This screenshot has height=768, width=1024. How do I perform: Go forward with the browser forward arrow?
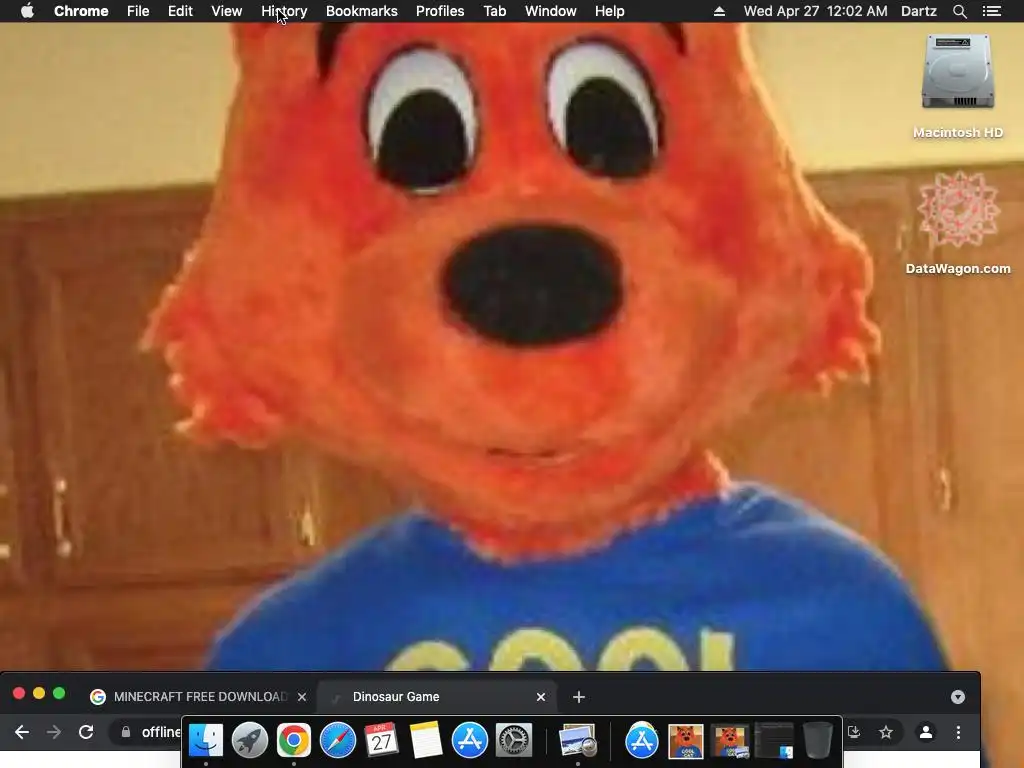pyautogui.click(x=54, y=732)
